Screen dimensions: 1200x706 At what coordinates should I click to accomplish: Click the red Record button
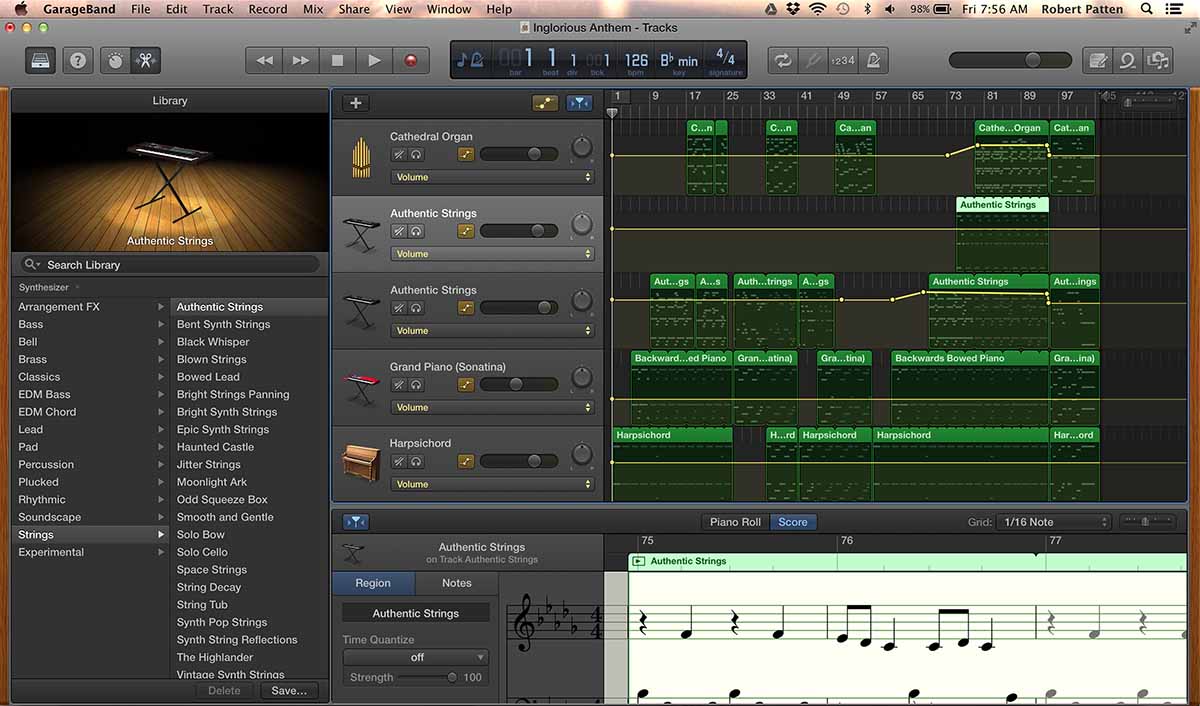click(410, 60)
